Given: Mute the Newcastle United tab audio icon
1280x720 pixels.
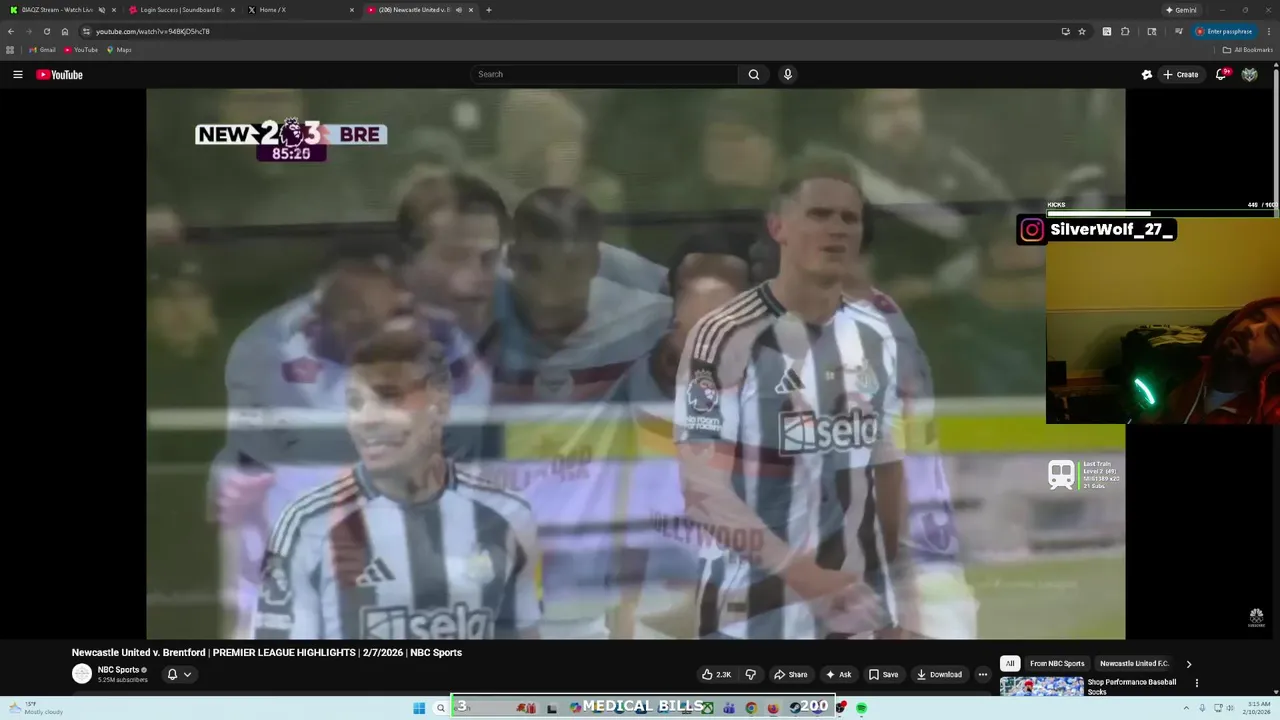Looking at the screenshot, I should click(x=459, y=10).
